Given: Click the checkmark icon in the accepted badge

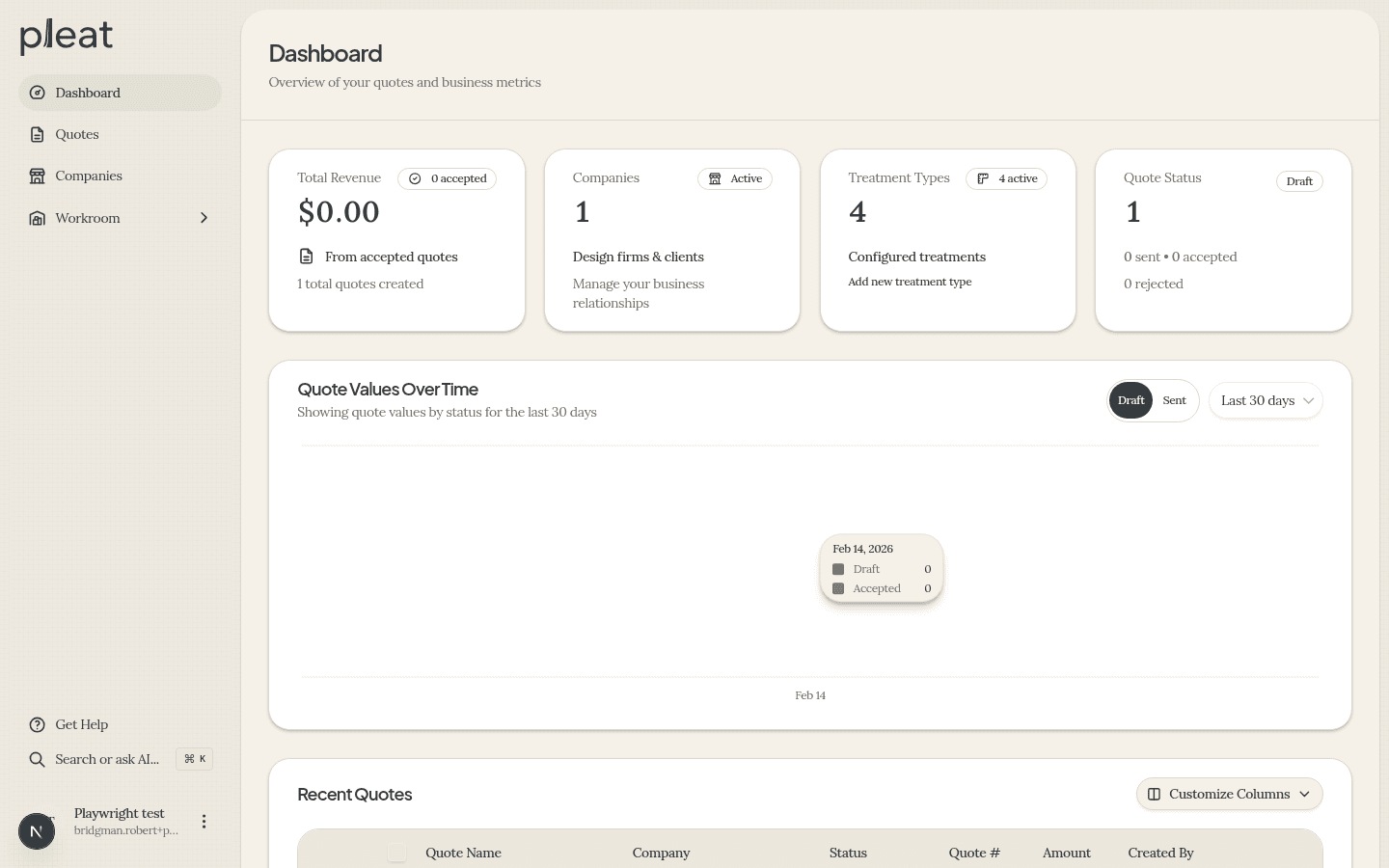Looking at the screenshot, I should click(x=415, y=178).
